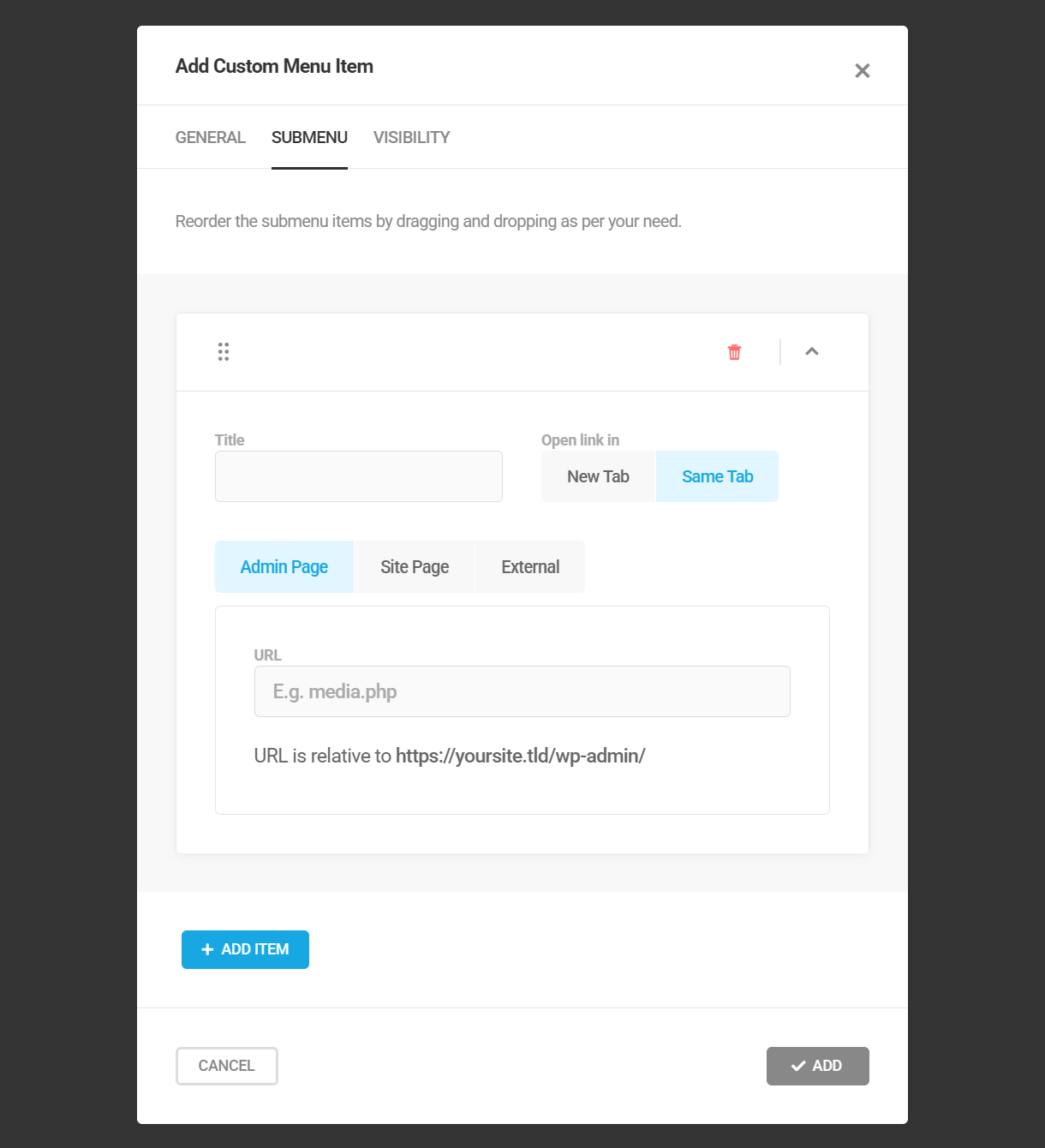
Task: Close the Add Custom Menu Item dialog
Action: pyautogui.click(x=862, y=71)
